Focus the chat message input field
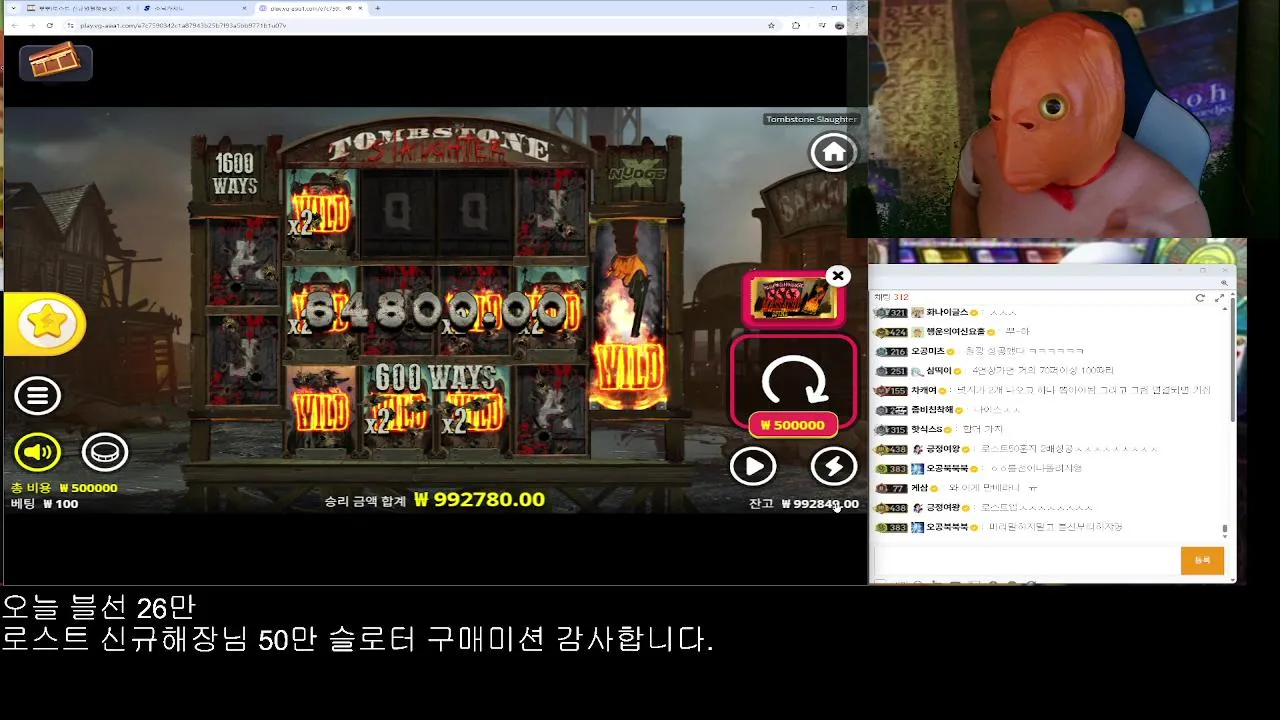Viewport: 1280px width, 720px height. tap(1026, 560)
